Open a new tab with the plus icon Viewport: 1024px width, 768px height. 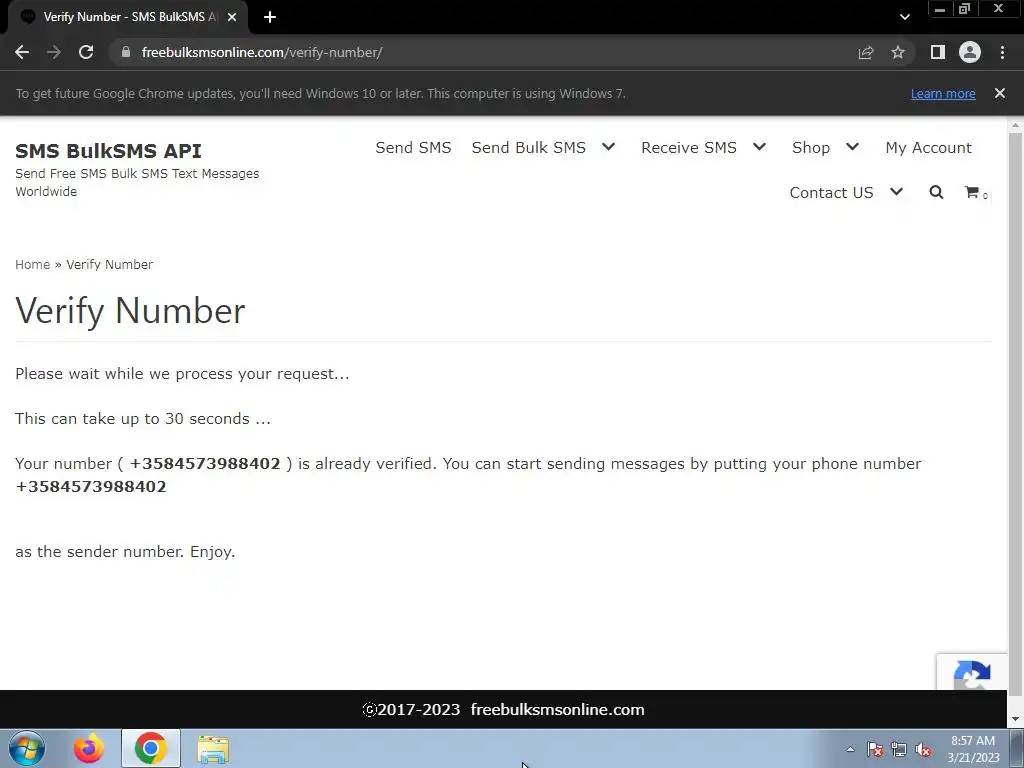270,17
